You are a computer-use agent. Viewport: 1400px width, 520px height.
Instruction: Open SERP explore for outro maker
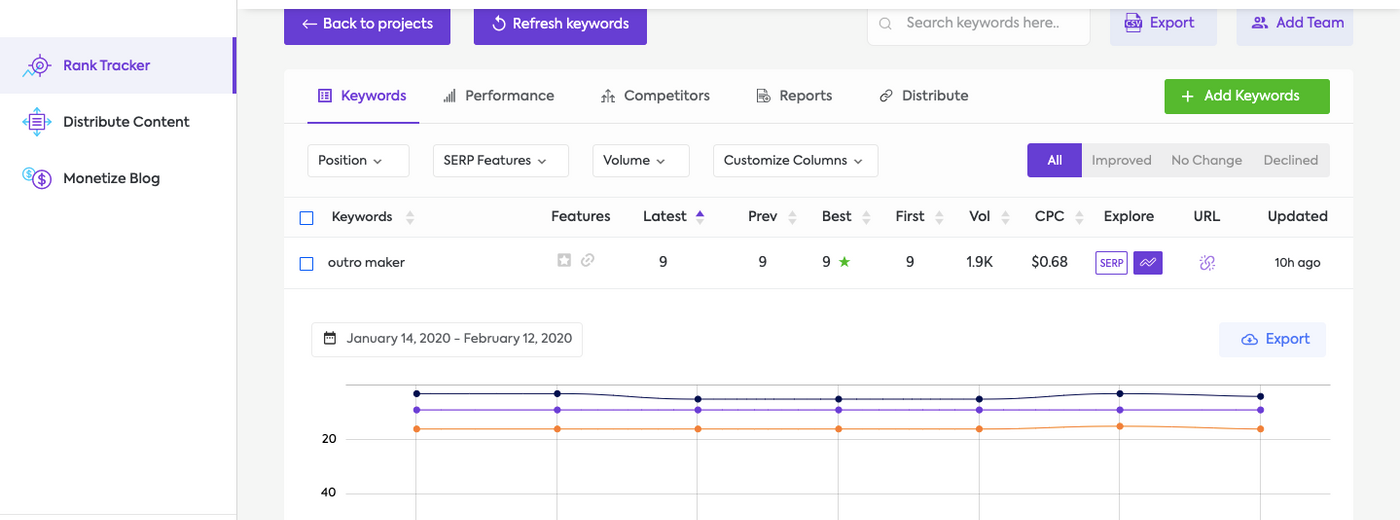[x=1111, y=263]
